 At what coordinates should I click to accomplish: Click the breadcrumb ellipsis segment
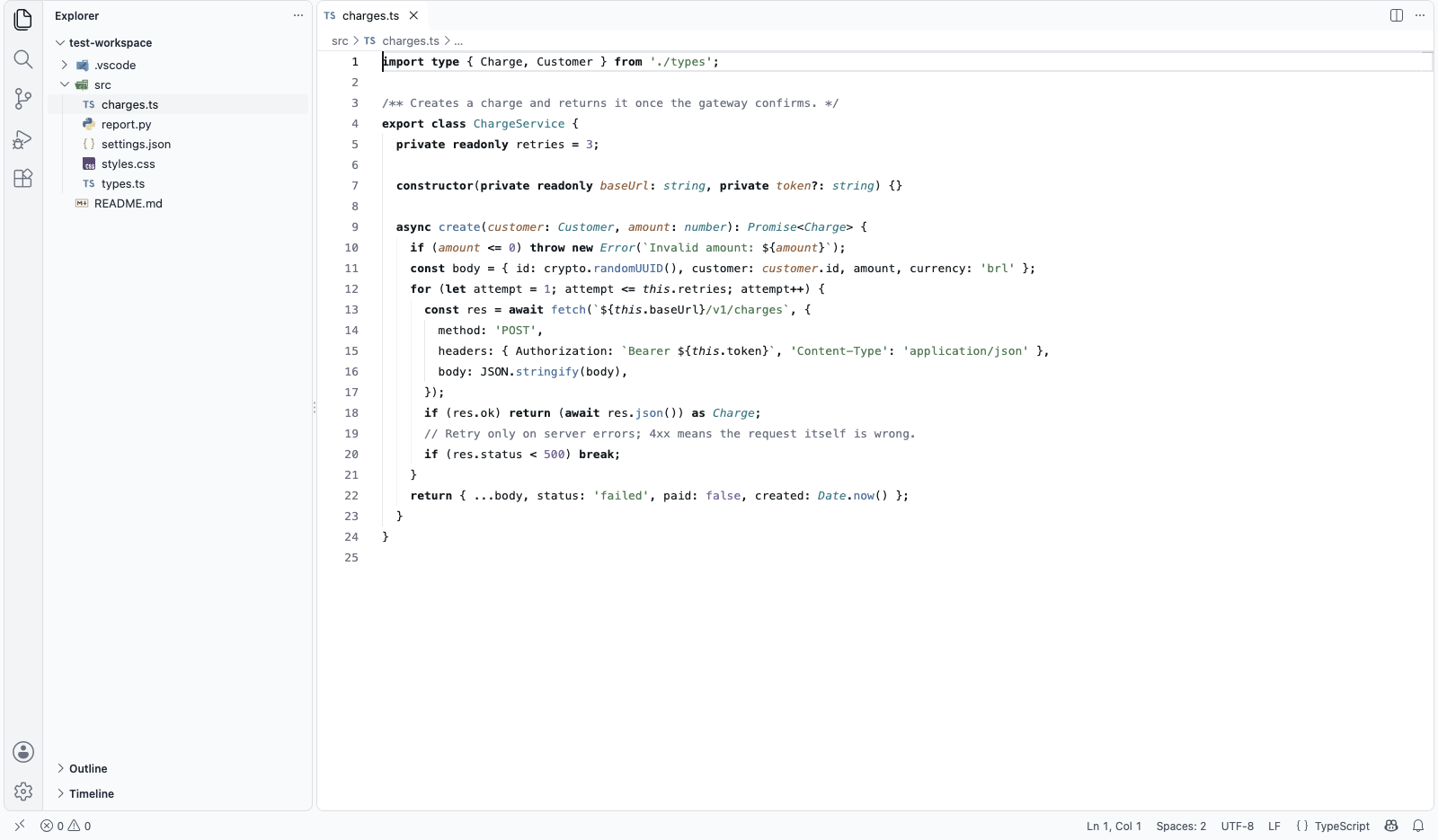458,40
